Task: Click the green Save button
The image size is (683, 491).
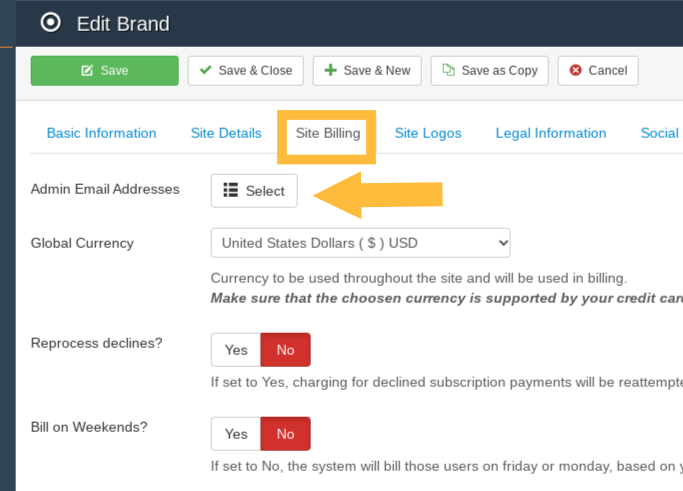Action: point(105,71)
